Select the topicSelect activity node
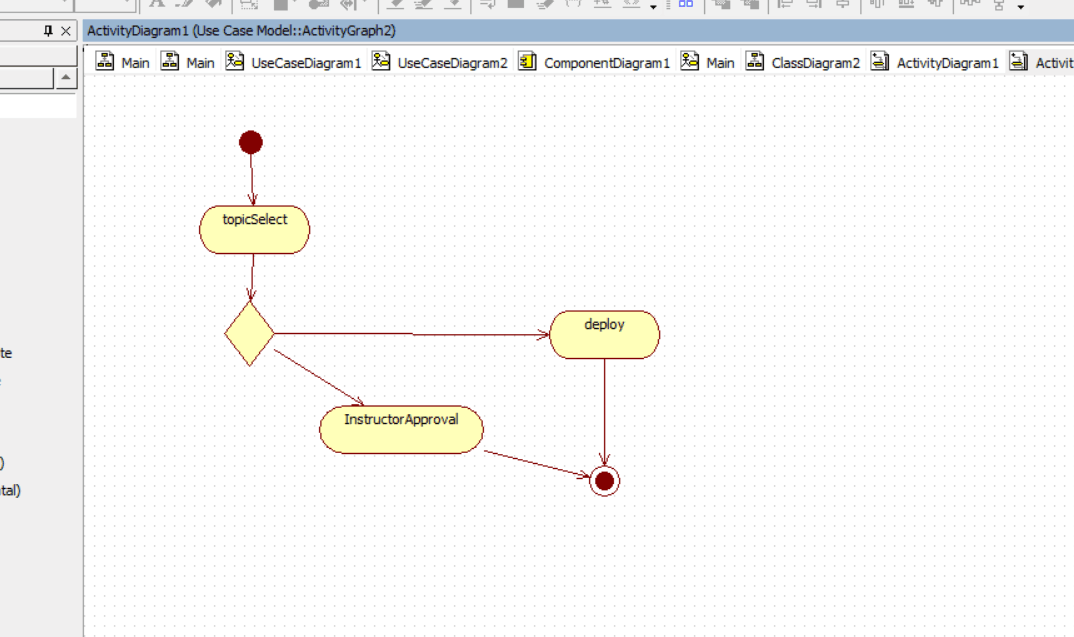The height and width of the screenshot is (637, 1074). pos(254,229)
